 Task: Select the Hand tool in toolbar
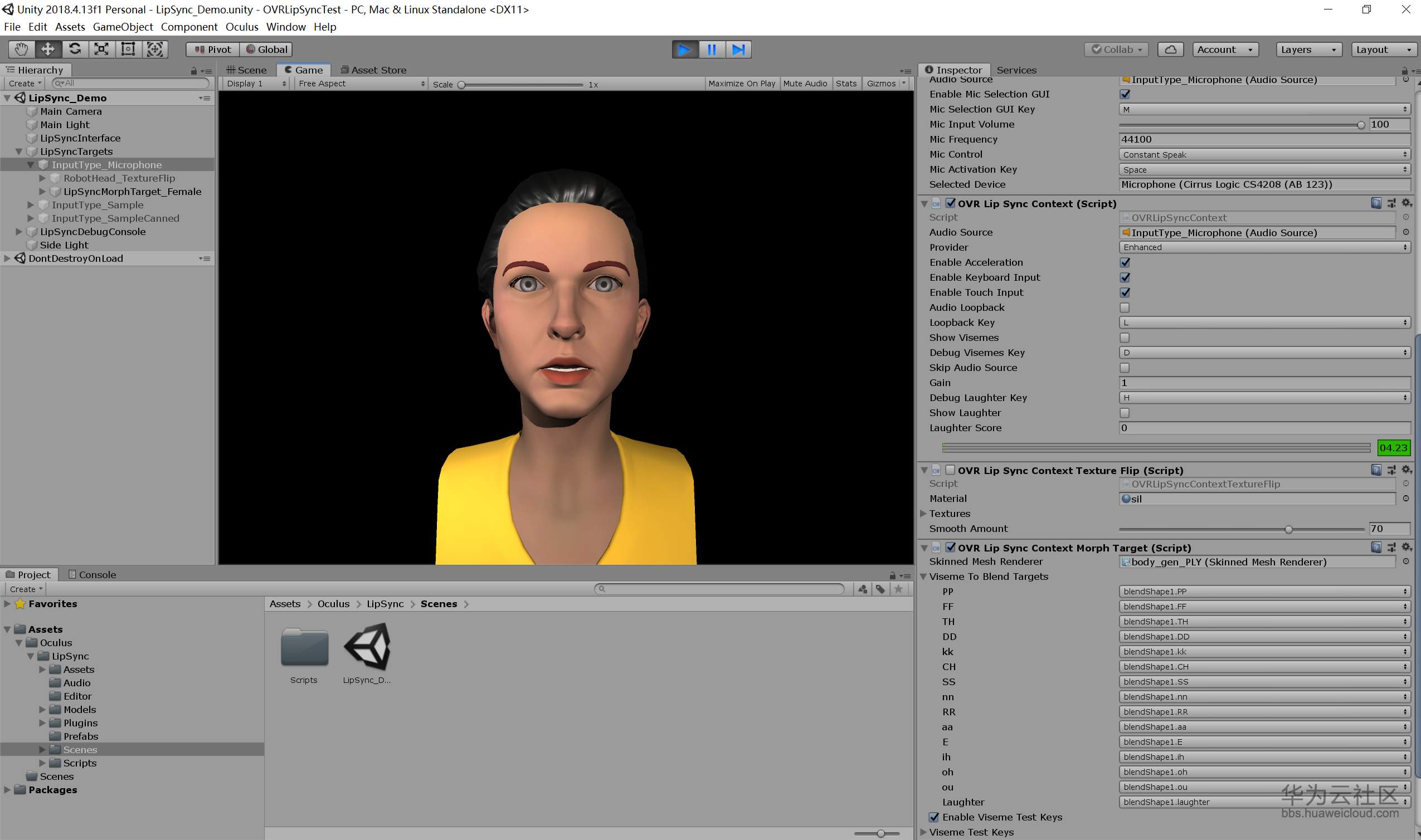coord(21,49)
